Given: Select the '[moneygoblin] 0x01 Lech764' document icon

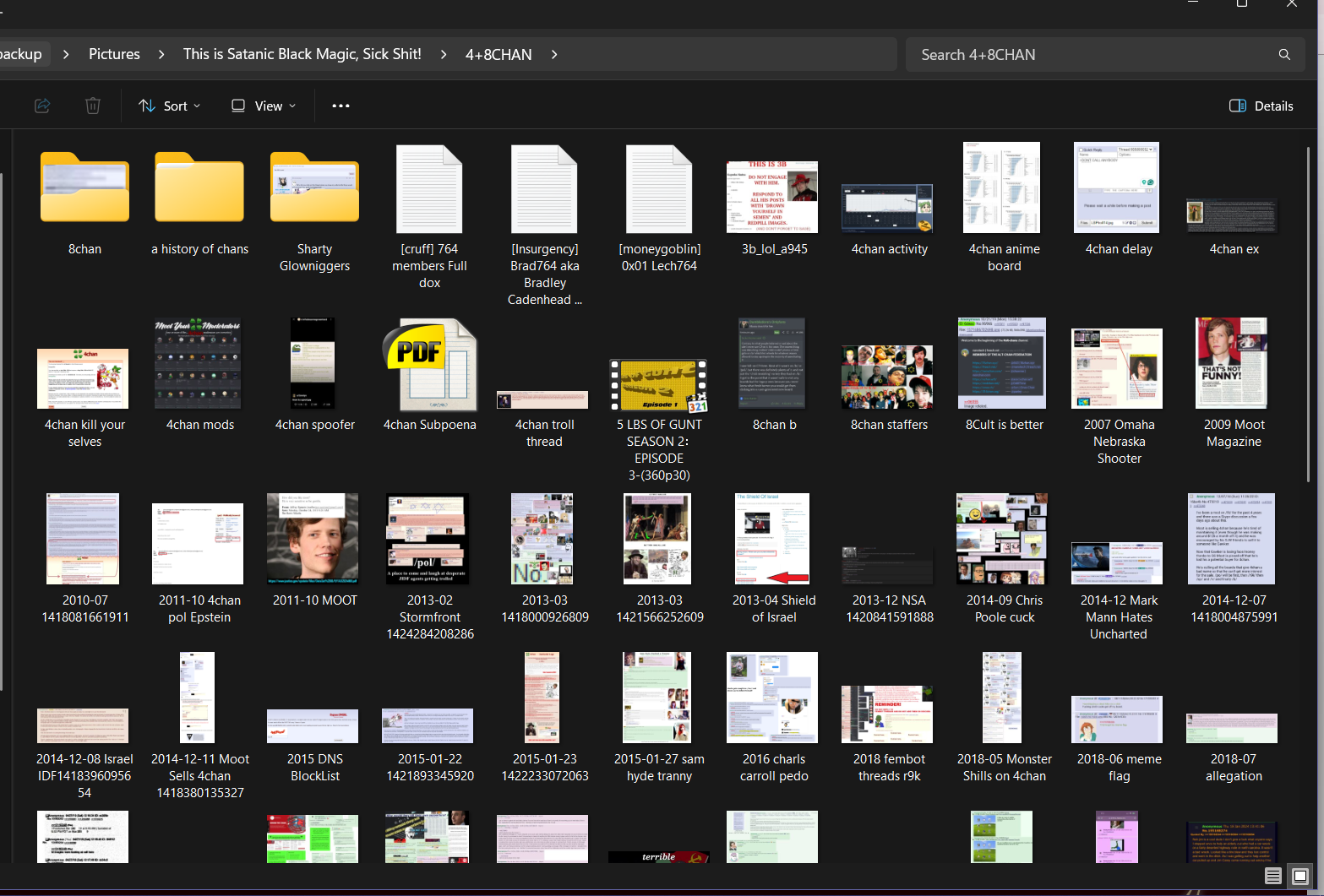Looking at the screenshot, I should (659, 188).
